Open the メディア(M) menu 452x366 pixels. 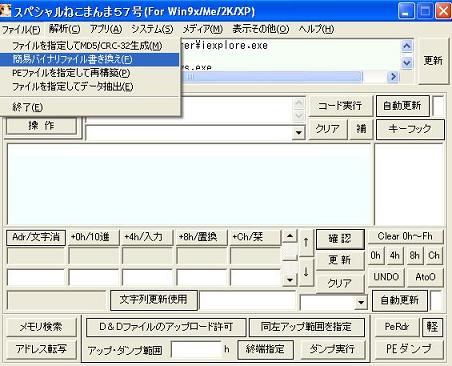click(x=202, y=29)
